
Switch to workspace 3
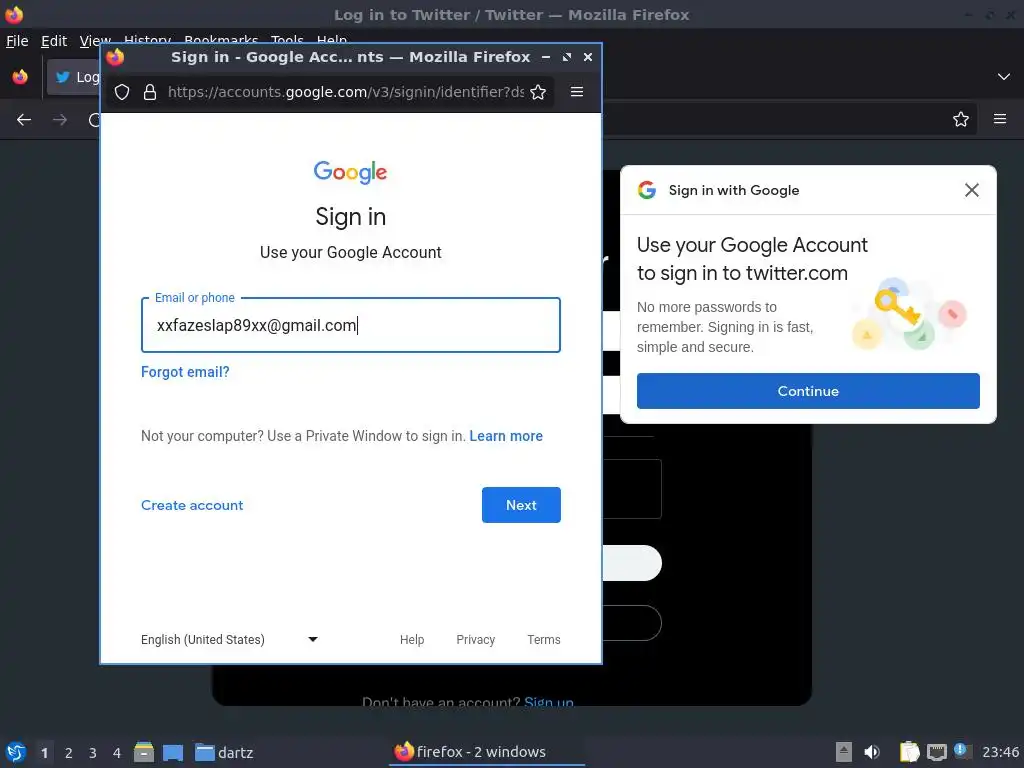tap(93, 753)
